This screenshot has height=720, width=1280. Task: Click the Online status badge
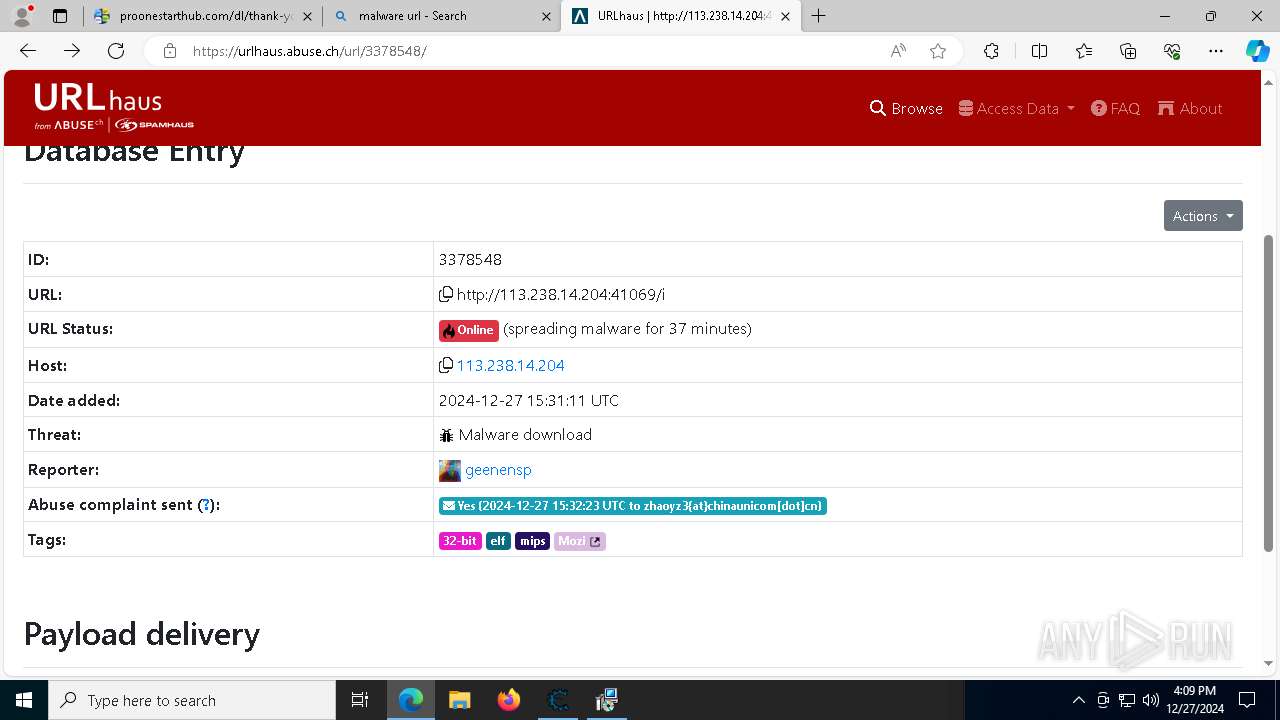click(468, 330)
